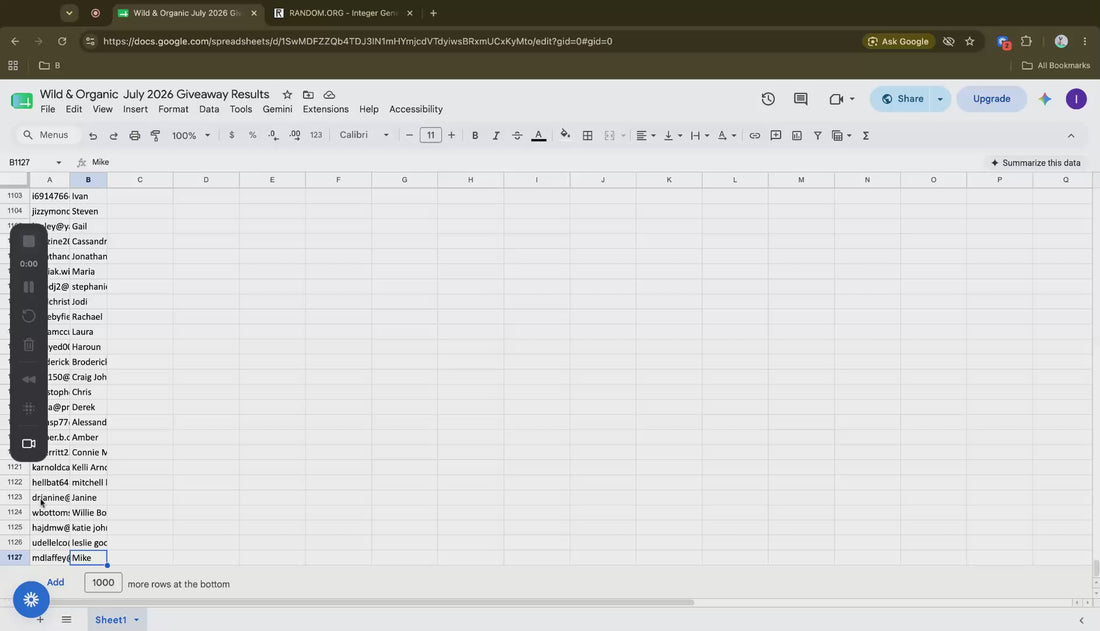
Task: Open the Gemini side panel sparkle
Action: [x=1045, y=99]
